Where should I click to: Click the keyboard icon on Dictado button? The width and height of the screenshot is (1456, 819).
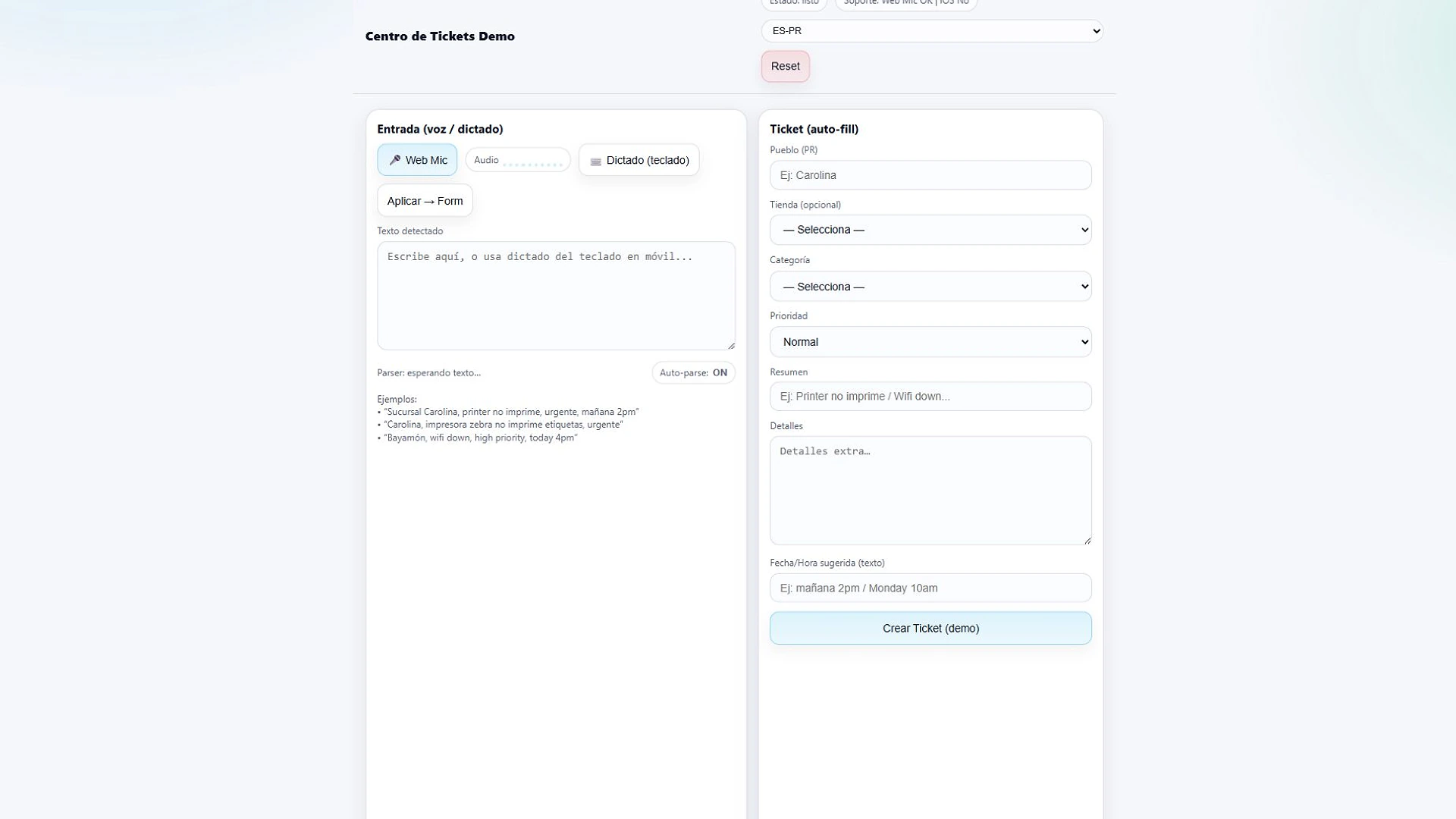point(595,161)
